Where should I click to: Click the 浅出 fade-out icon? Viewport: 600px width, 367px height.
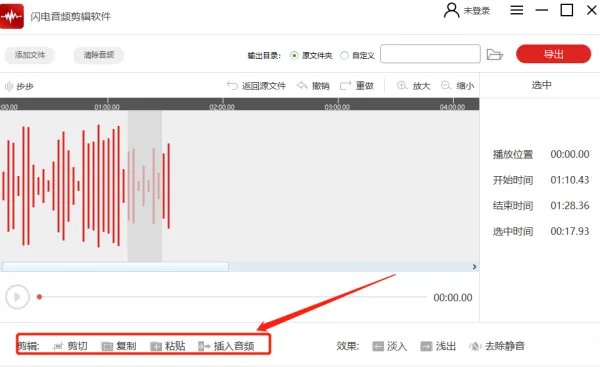426,346
